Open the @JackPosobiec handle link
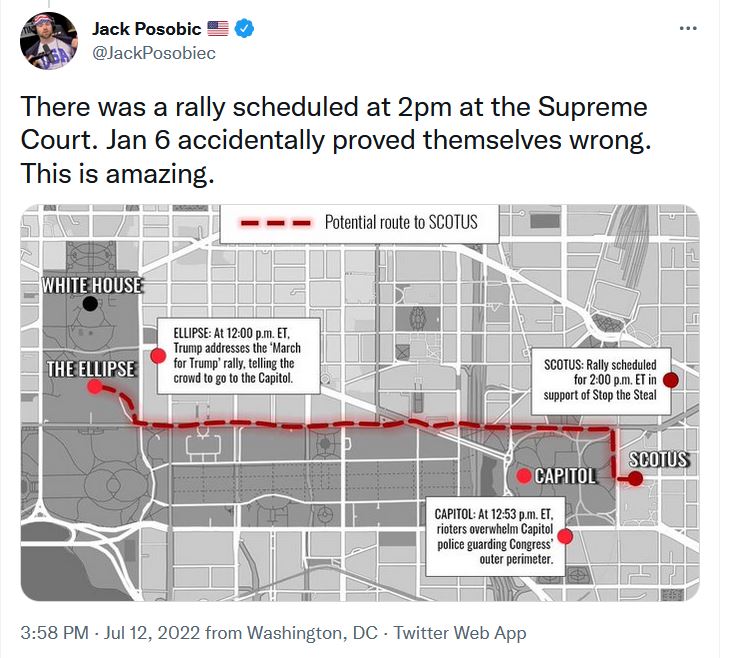The height and width of the screenshot is (658, 740). coord(153,52)
